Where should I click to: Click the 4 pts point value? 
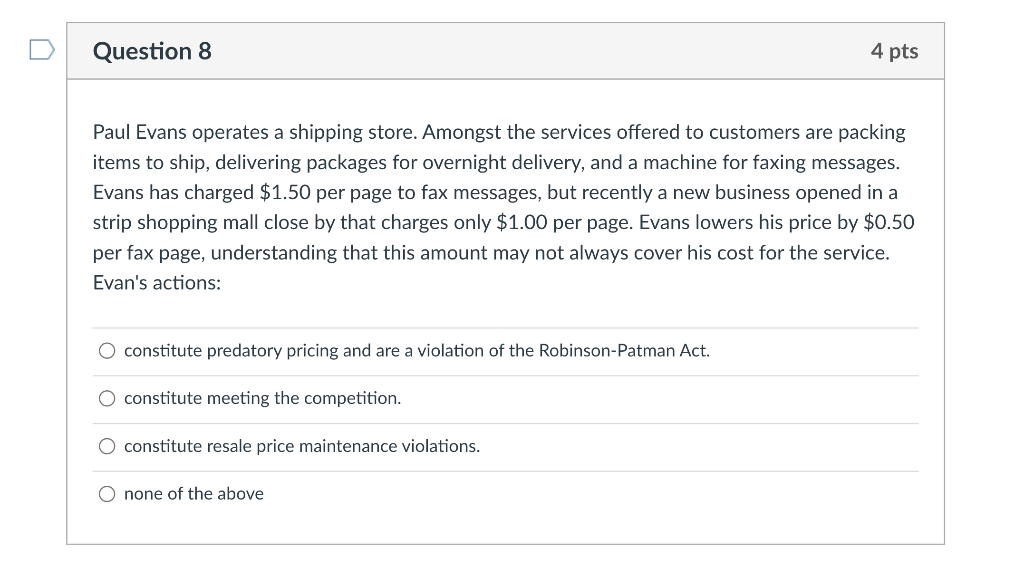(894, 51)
